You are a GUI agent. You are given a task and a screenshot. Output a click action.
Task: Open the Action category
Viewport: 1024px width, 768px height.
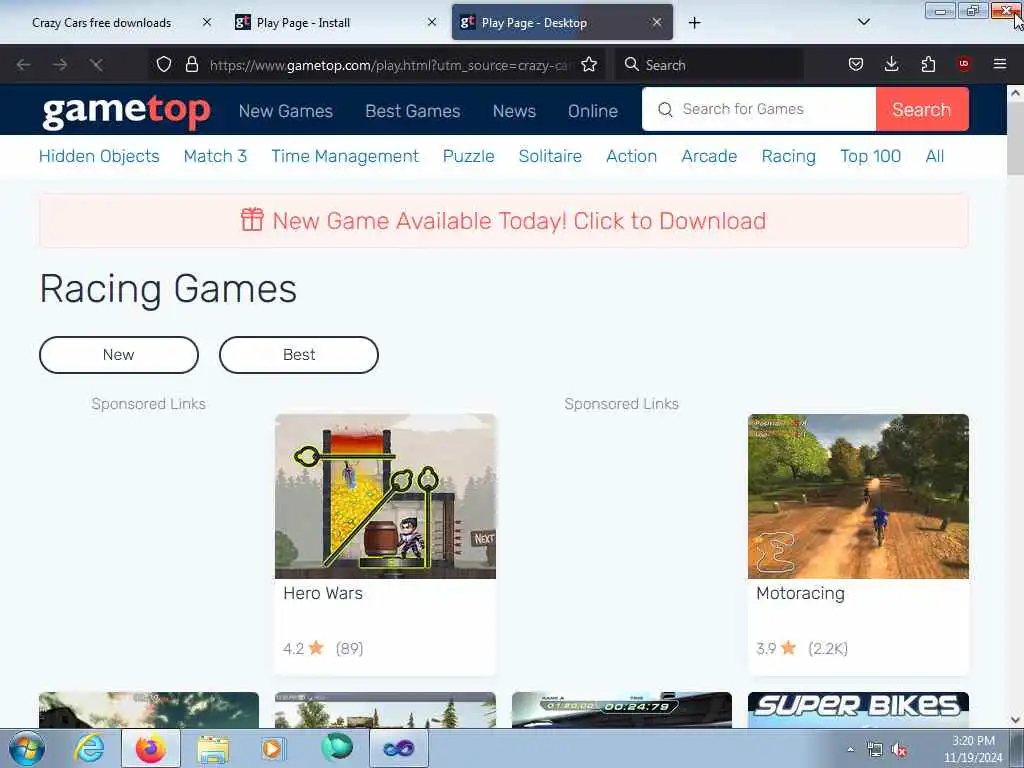pos(632,156)
